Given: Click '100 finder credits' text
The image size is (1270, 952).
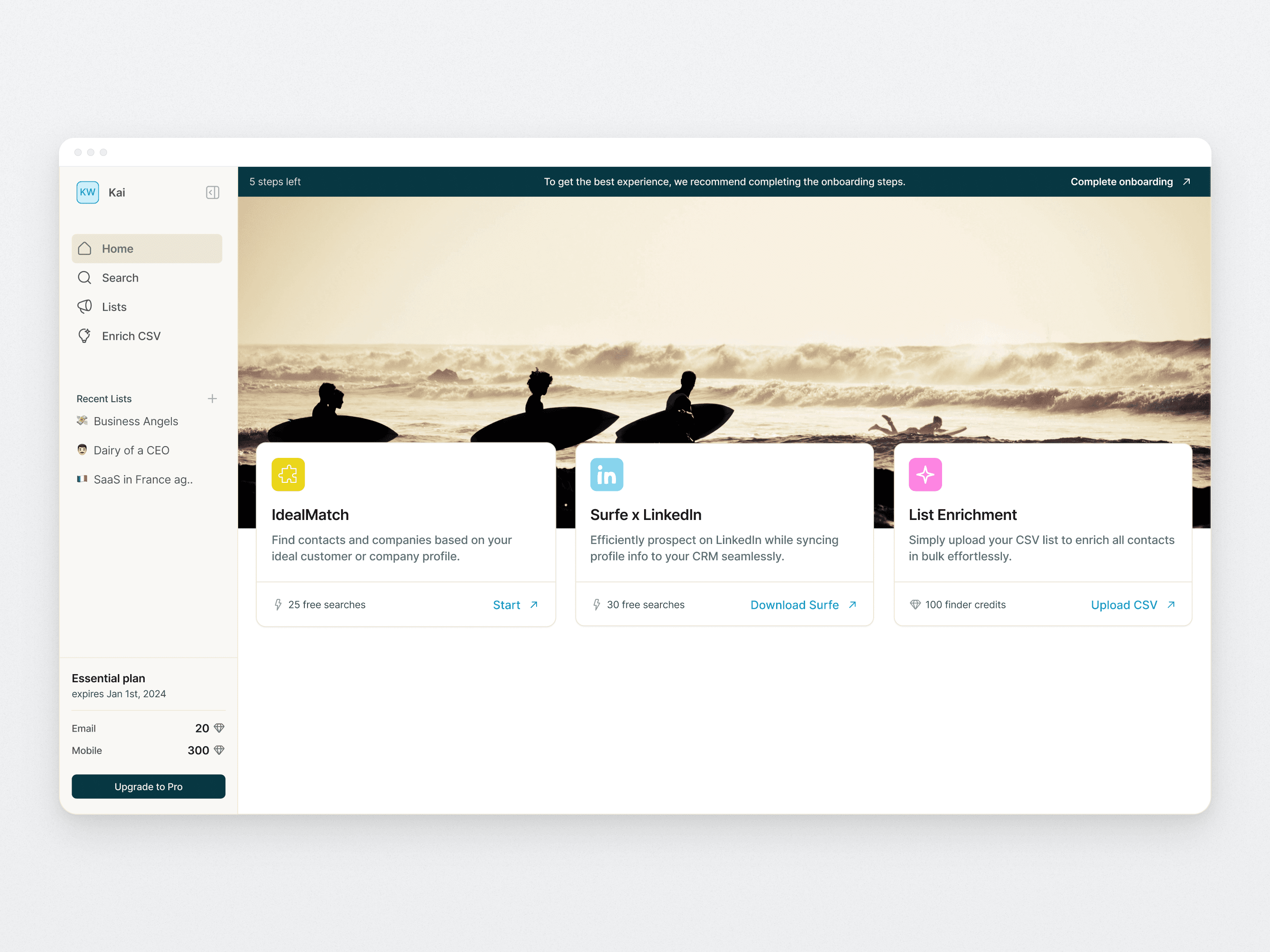Looking at the screenshot, I should coord(965,605).
